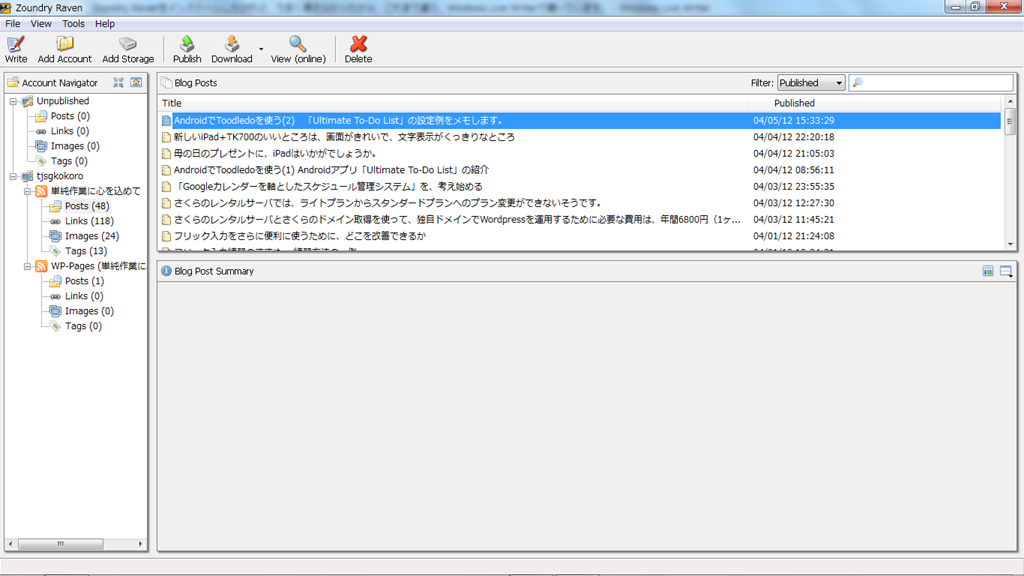Sort posts by the Published column header
The width and height of the screenshot is (1024, 576).
tap(794, 103)
